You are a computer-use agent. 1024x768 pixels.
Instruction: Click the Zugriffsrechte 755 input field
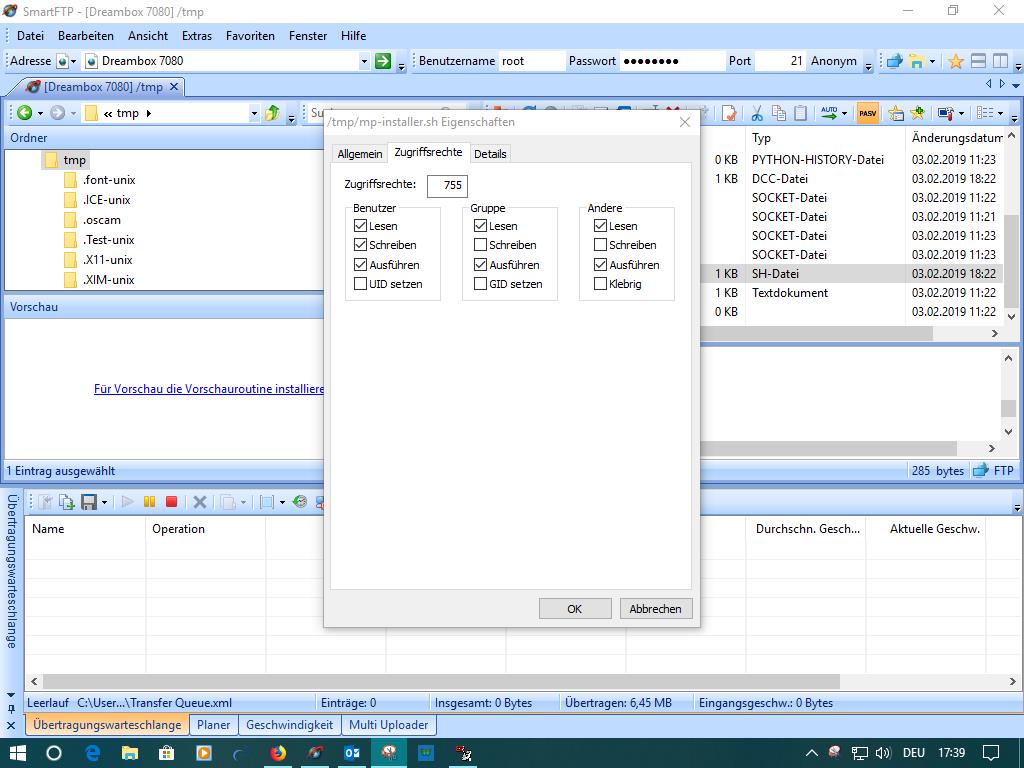(x=447, y=185)
